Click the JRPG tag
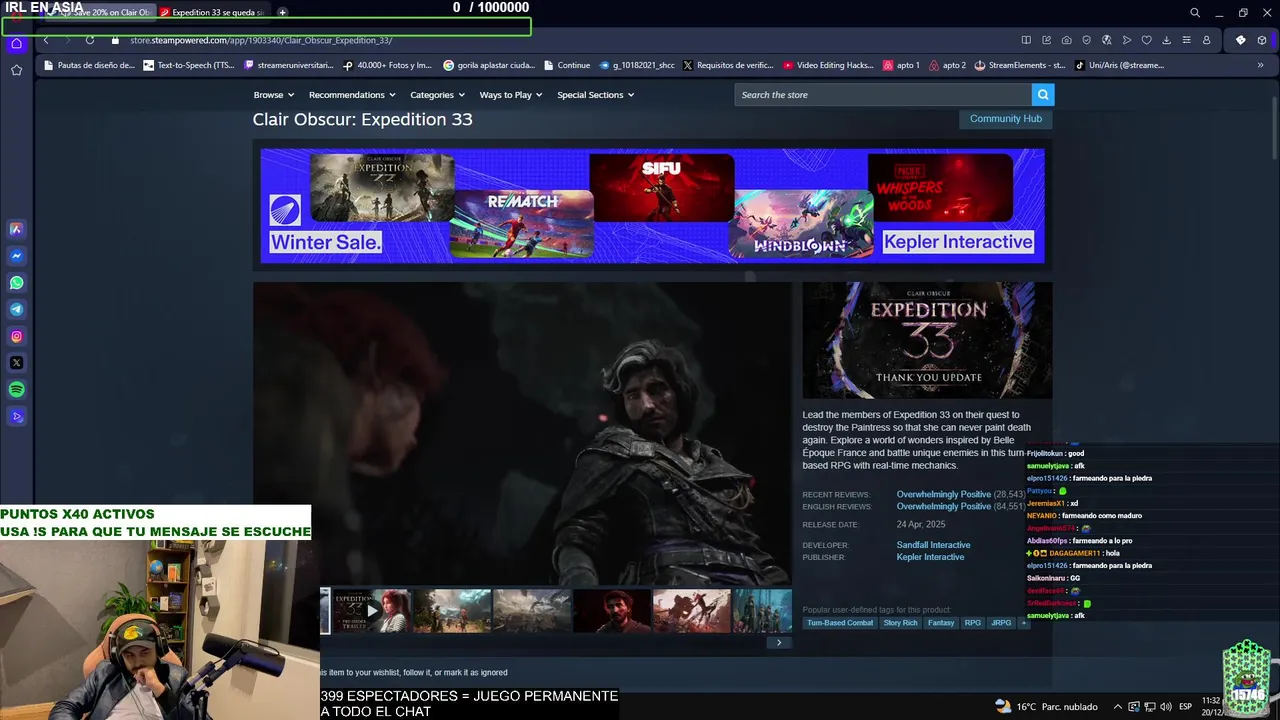1280x720 pixels. coord(1000,623)
